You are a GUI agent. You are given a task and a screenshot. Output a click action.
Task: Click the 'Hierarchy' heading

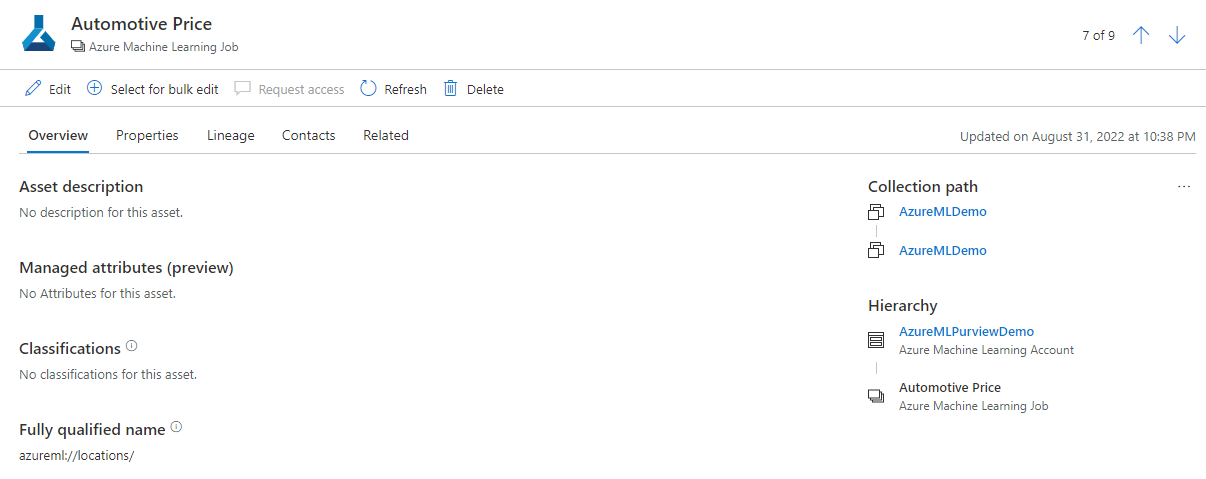pos(903,305)
